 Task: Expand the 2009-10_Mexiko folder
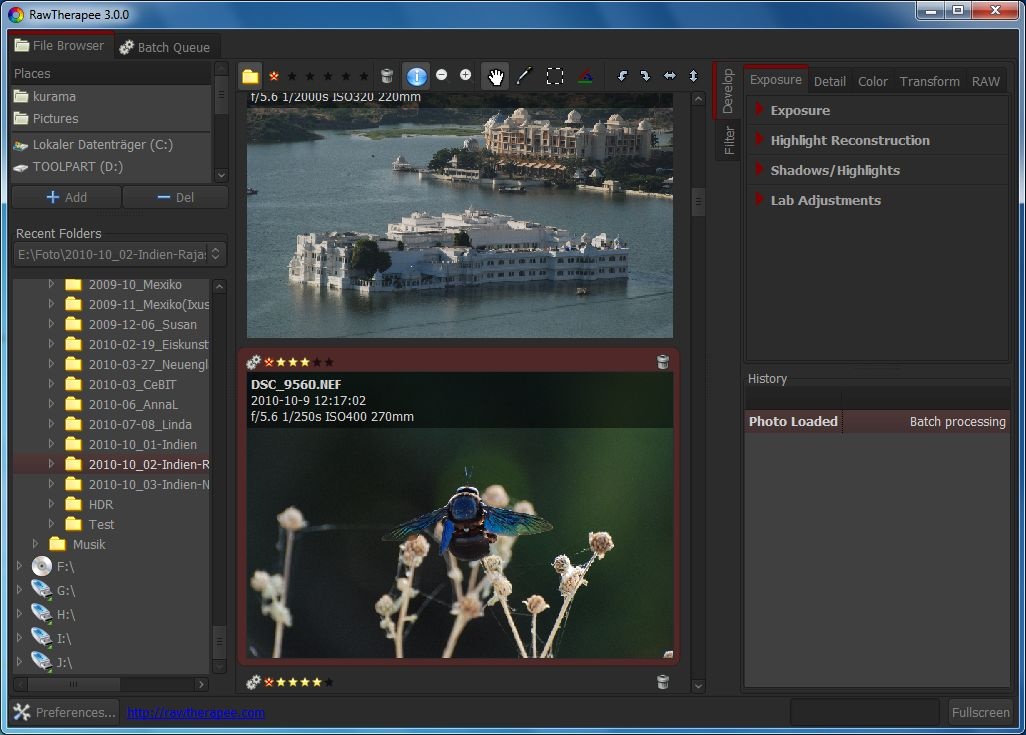[52, 284]
